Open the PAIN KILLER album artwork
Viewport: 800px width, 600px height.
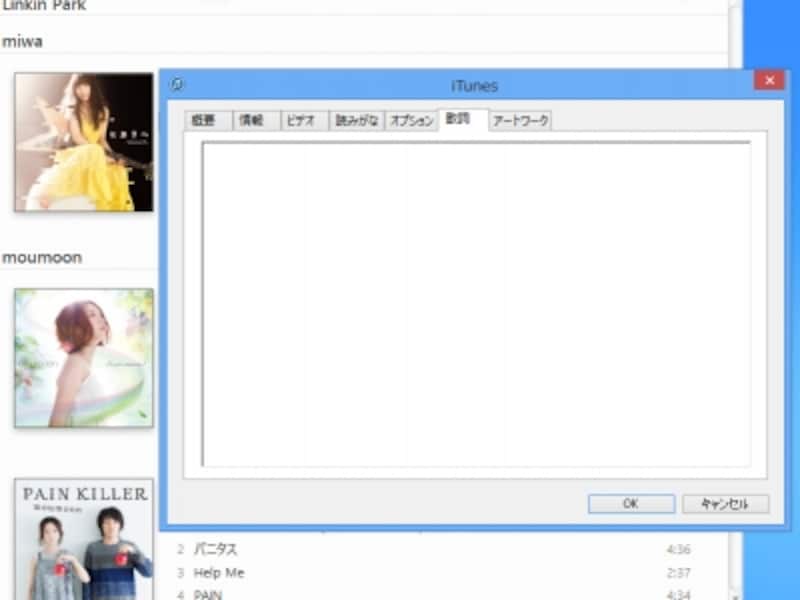pyautogui.click(x=84, y=539)
